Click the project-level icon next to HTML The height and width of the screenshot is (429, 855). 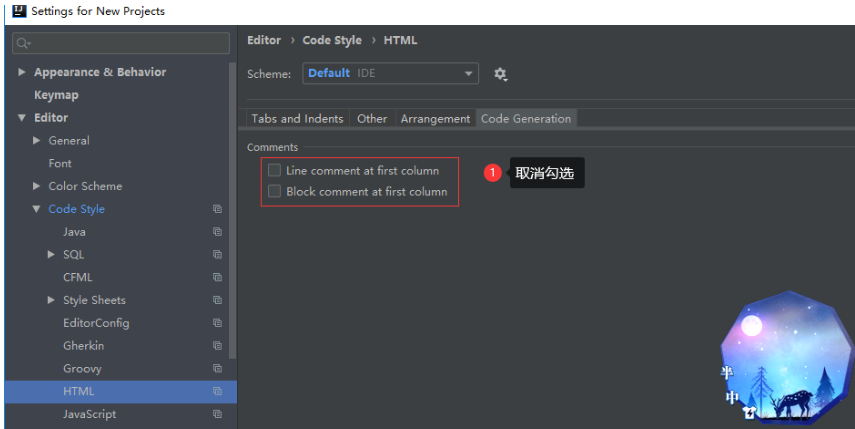[217, 391]
